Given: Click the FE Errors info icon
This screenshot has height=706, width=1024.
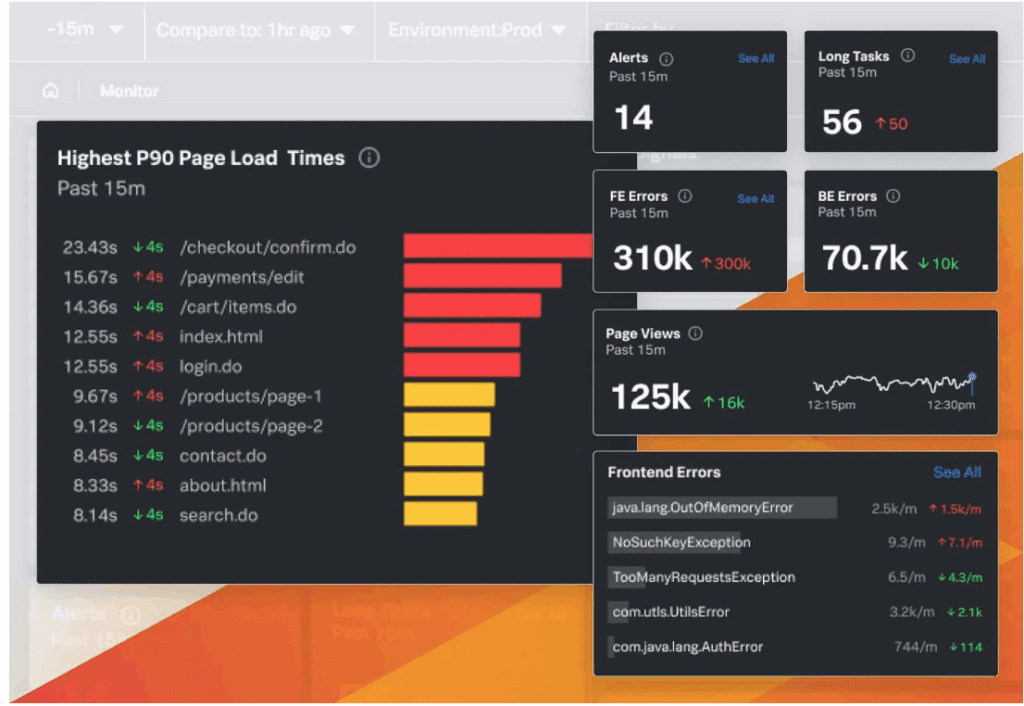Looking at the screenshot, I should (x=685, y=196).
